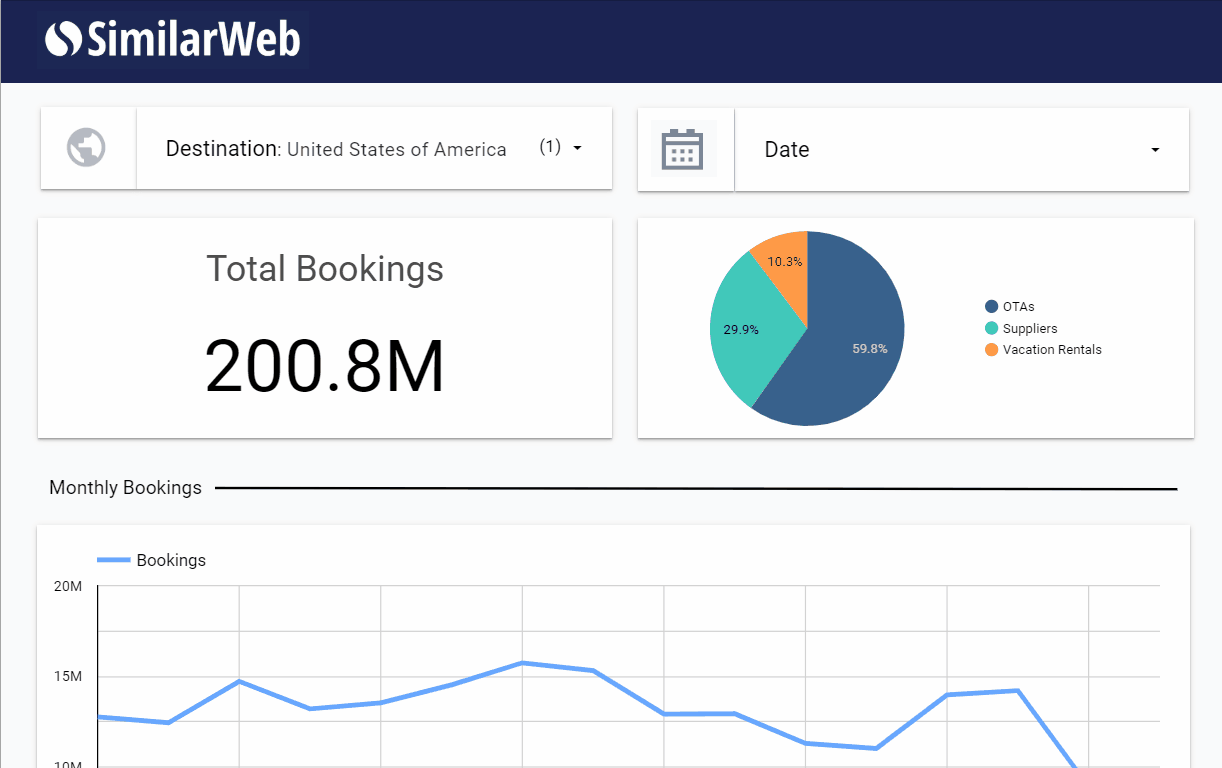
Task: Select the Suppliers legend marker dot
Action: coord(992,328)
